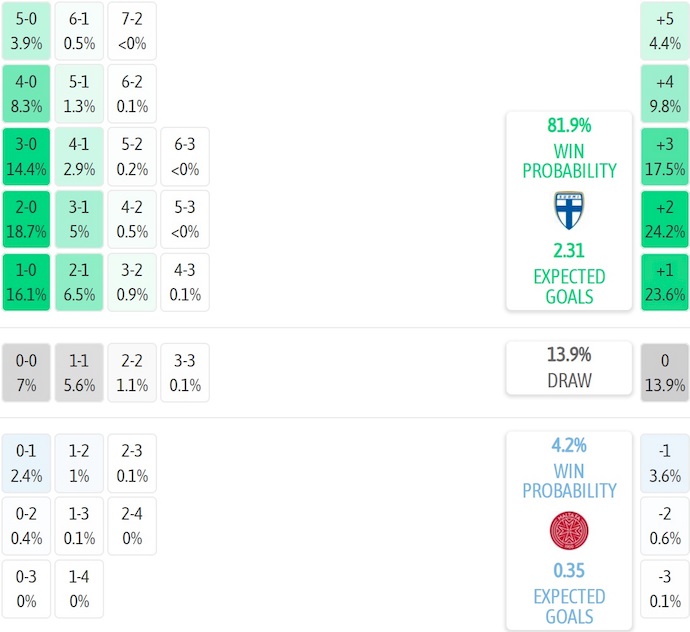Pick the 1-1 draw score tile
690x632 pixels.
coord(79,373)
